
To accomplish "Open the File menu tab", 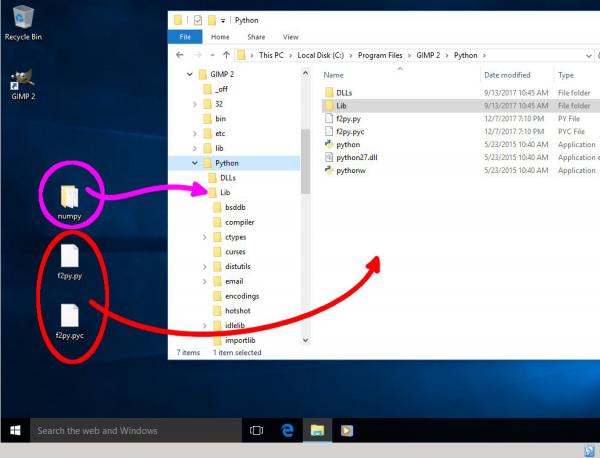I will (185, 37).
